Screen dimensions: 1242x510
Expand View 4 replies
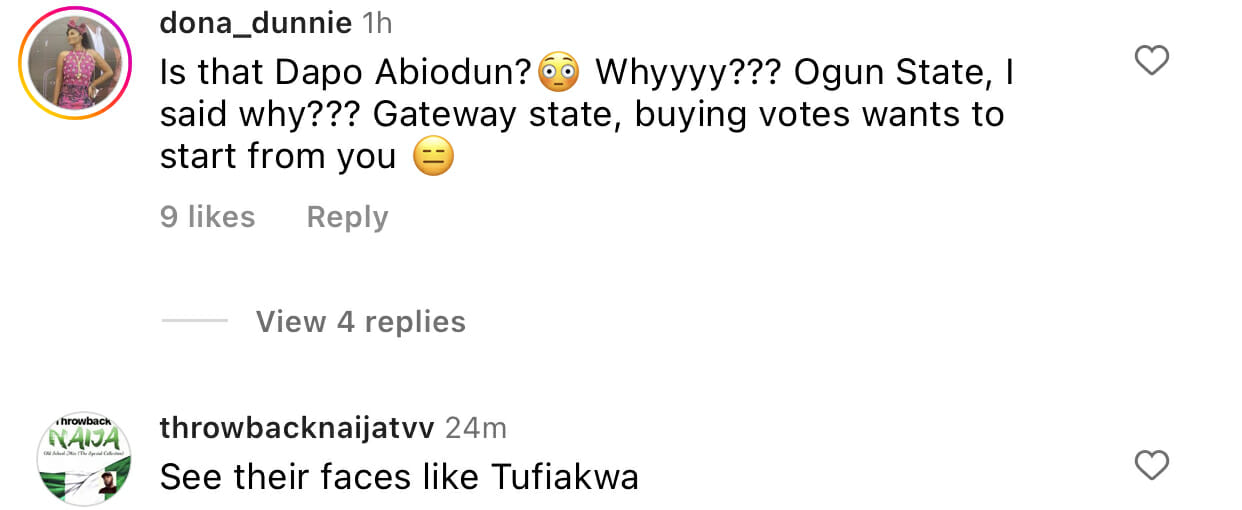point(360,322)
